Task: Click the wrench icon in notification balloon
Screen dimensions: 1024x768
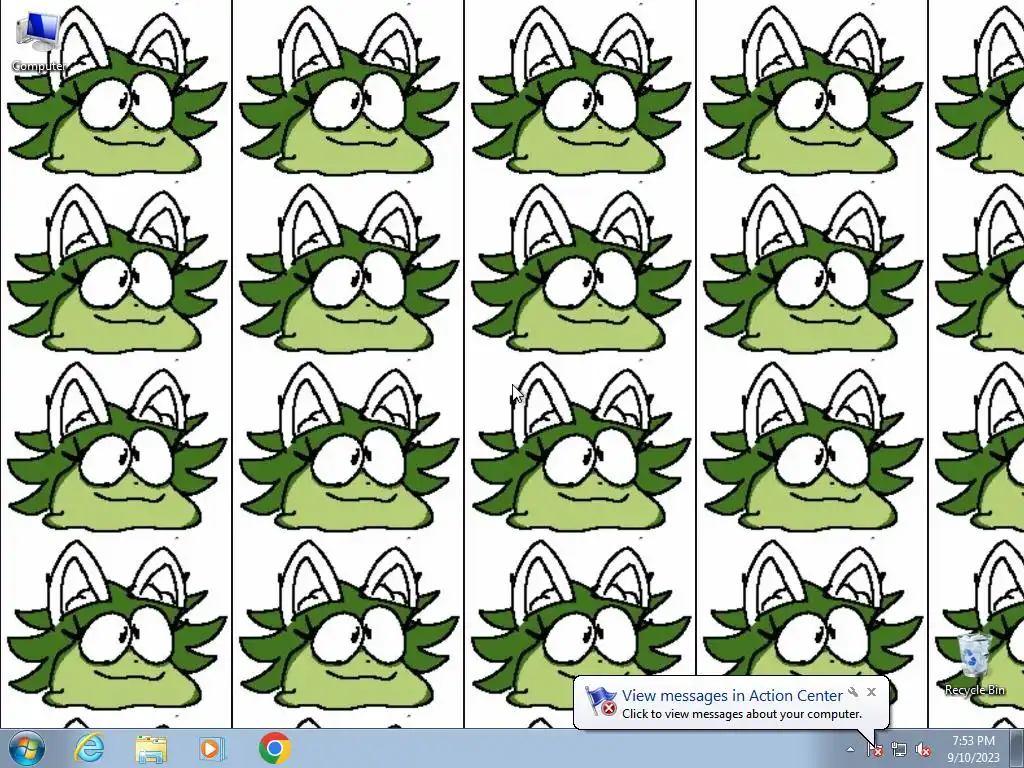Action: pyautogui.click(x=853, y=692)
